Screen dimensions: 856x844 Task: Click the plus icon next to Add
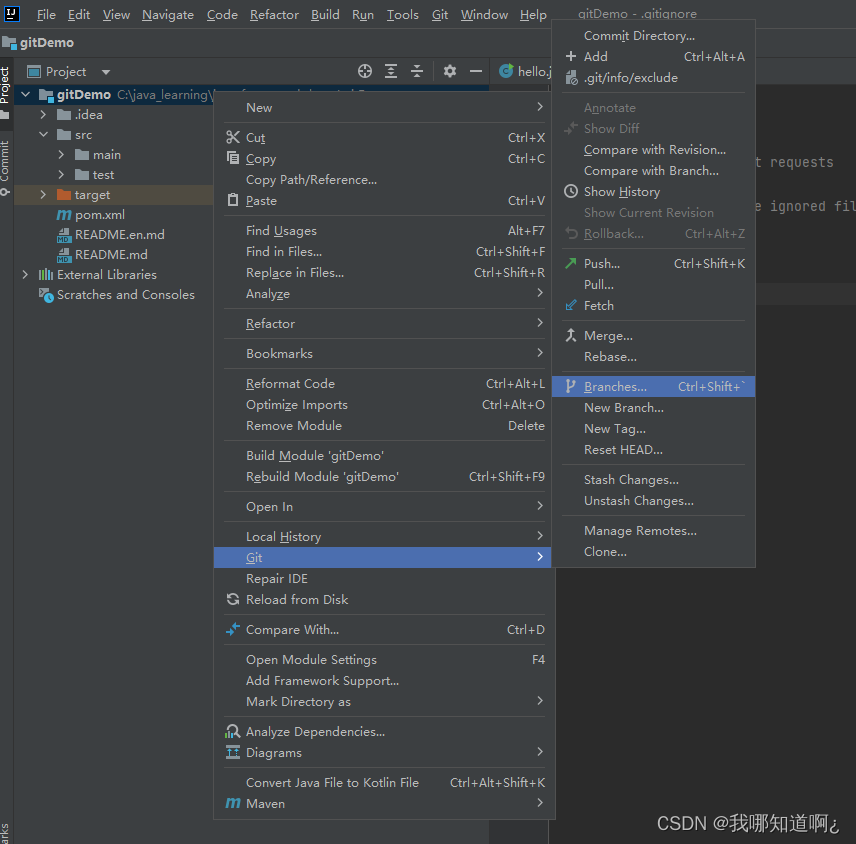[570, 56]
